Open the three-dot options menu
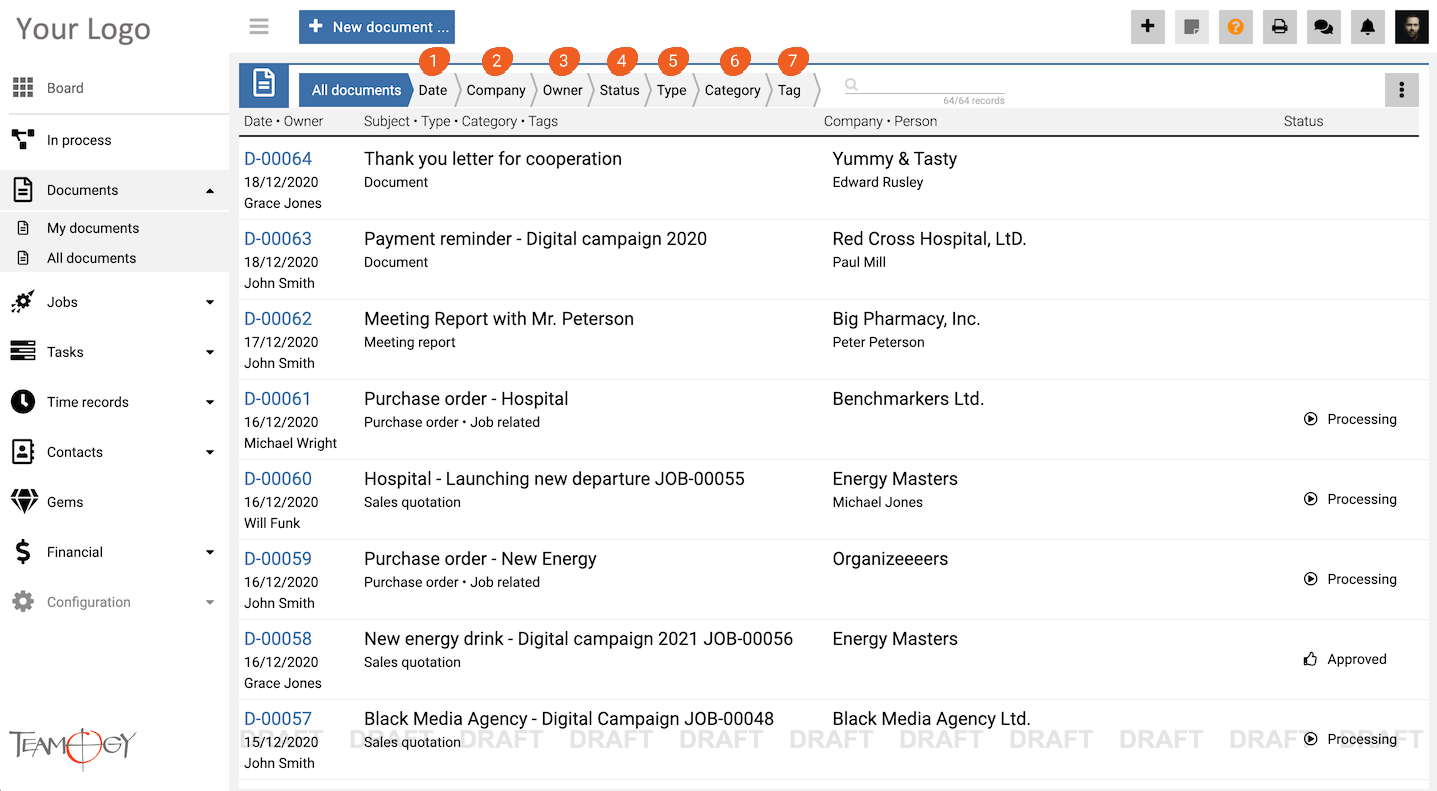Viewport: 1437px width, 791px height. (1402, 90)
